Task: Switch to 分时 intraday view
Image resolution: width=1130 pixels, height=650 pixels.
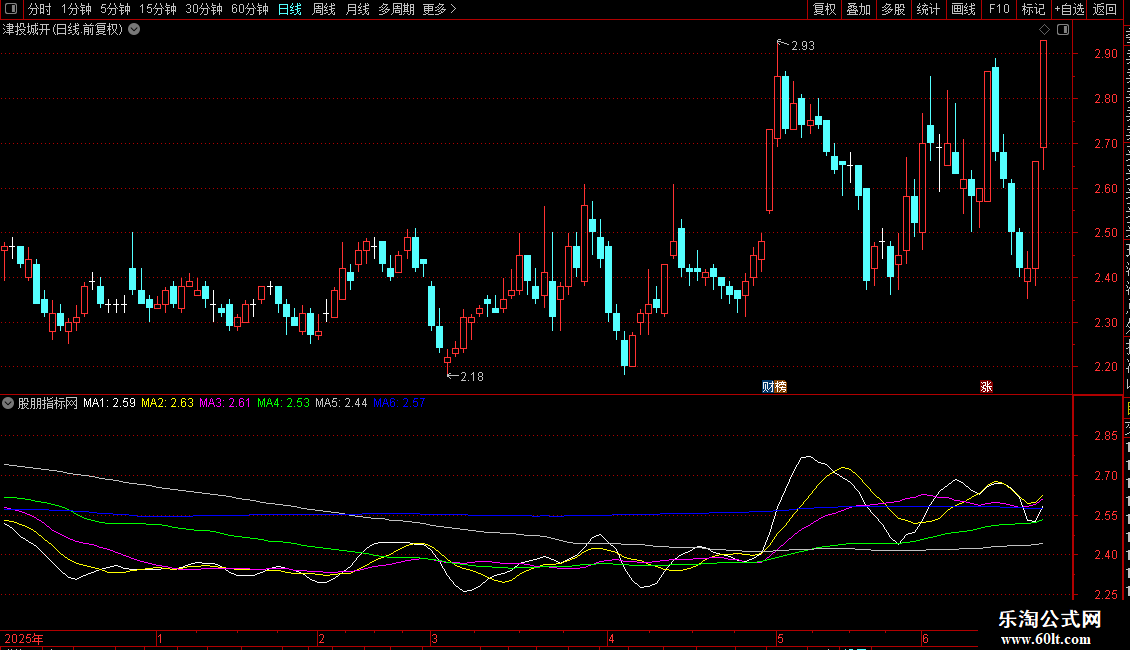Action: pos(40,9)
